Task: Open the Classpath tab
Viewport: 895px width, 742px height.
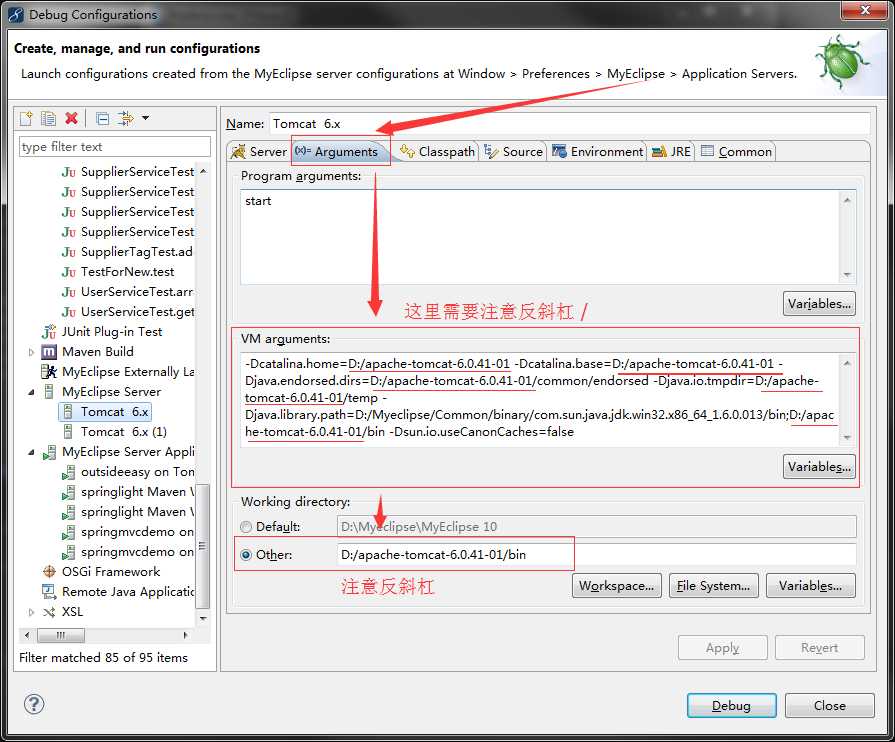Action: 437,151
